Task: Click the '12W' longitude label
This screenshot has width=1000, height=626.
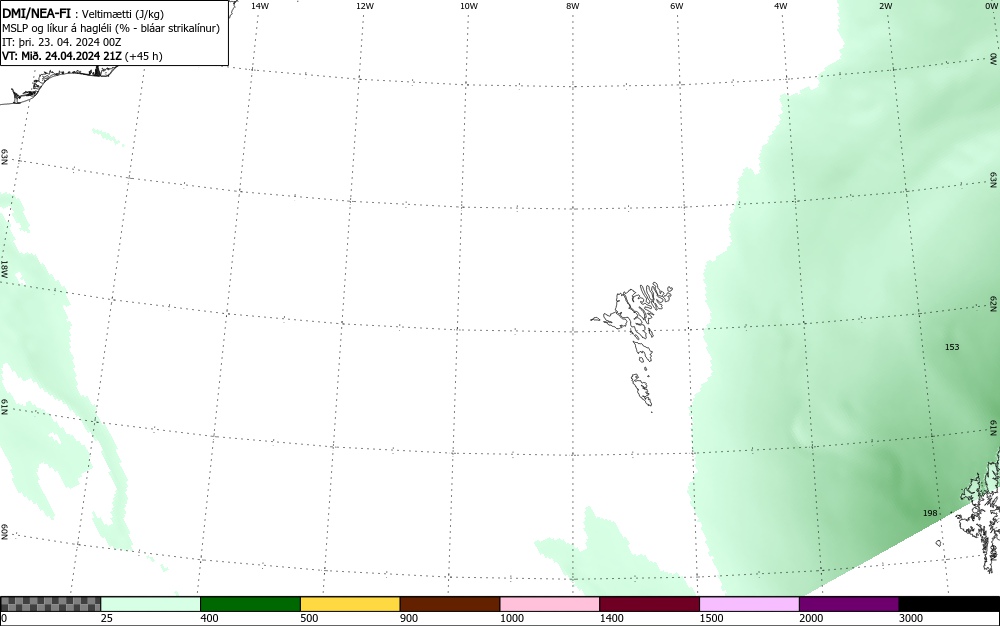Action: click(364, 6)
